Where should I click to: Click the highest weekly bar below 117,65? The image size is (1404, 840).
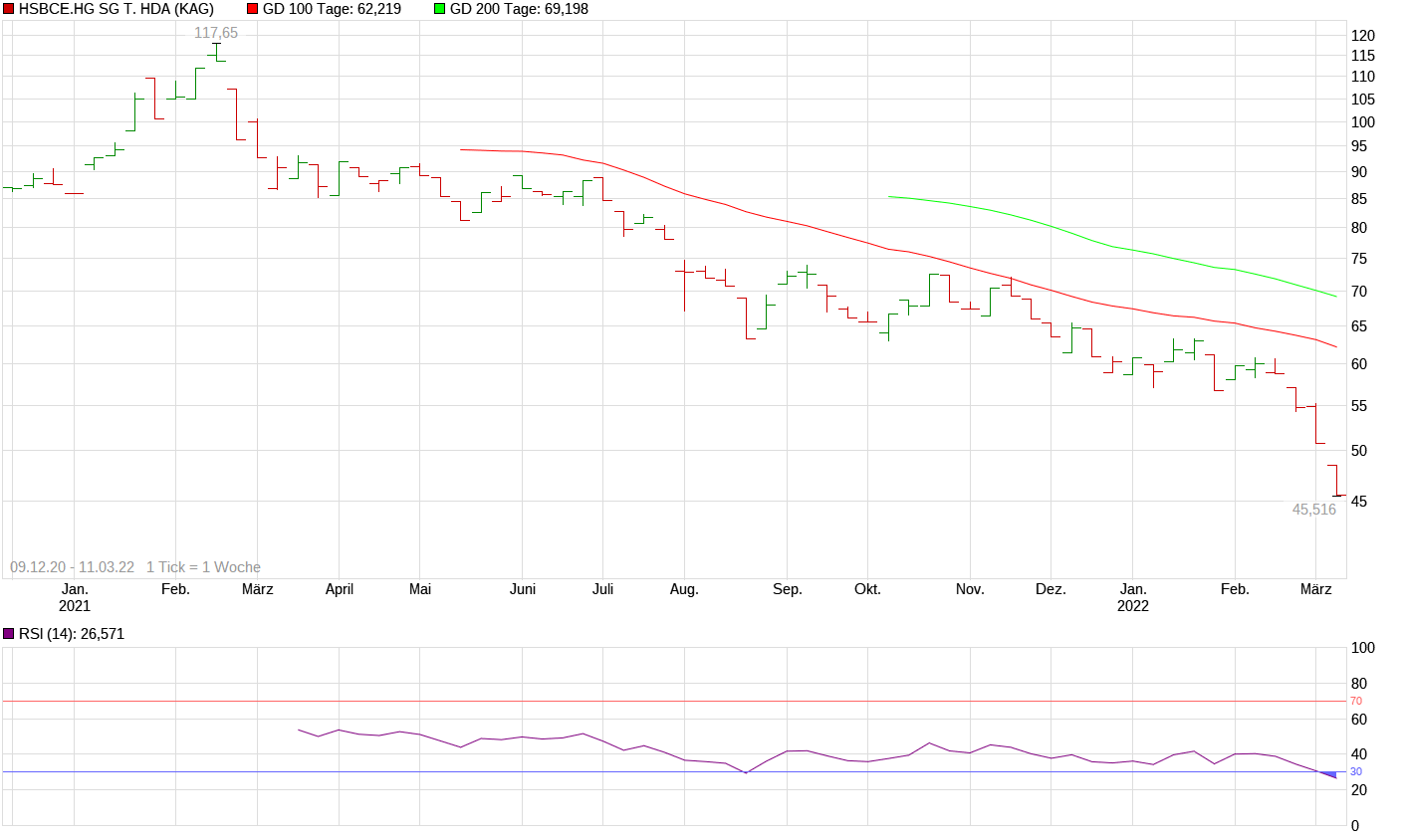coord(217,52)
